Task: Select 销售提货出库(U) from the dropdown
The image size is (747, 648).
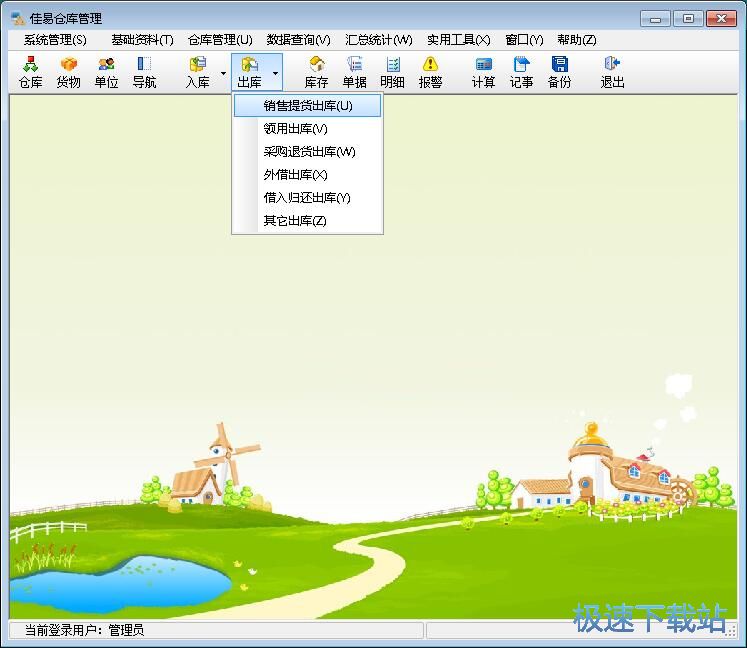Action: (x=307, y=105)
